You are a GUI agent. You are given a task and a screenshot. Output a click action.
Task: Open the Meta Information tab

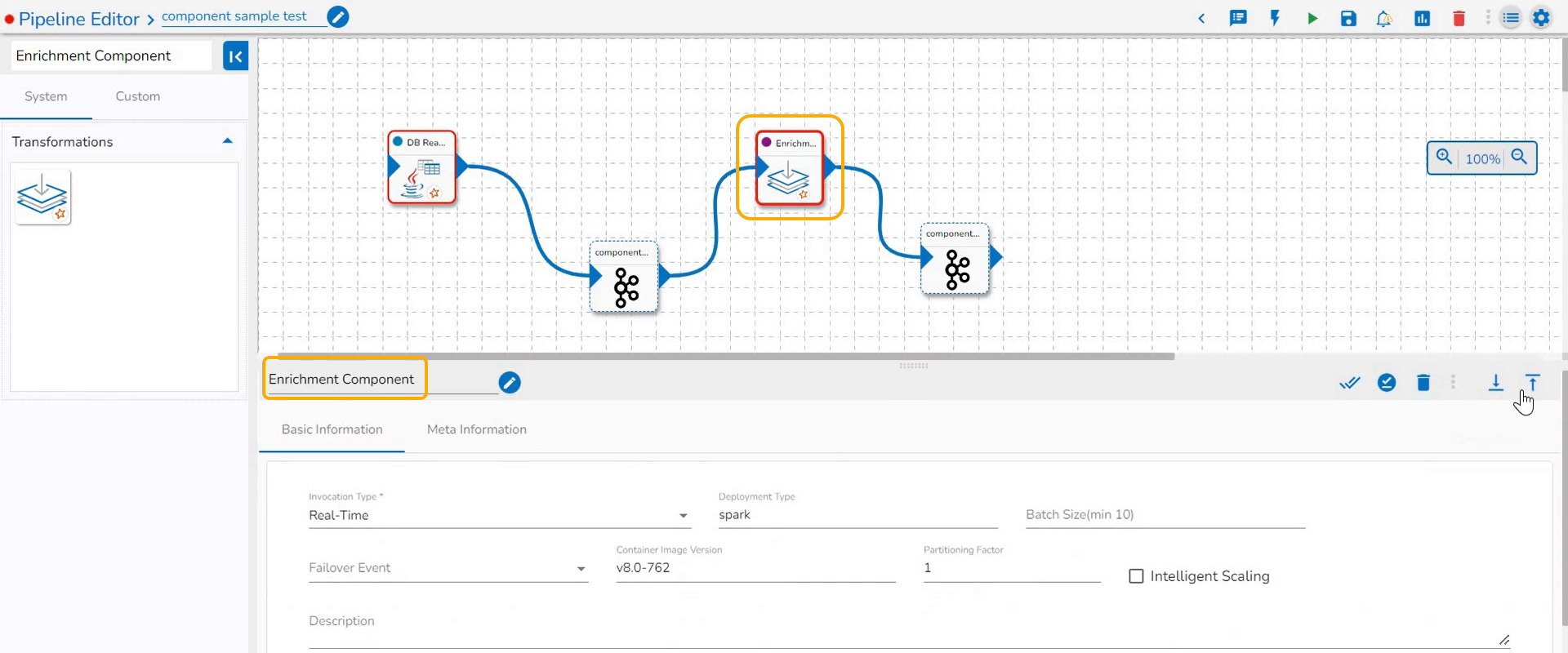pos(477,429)
